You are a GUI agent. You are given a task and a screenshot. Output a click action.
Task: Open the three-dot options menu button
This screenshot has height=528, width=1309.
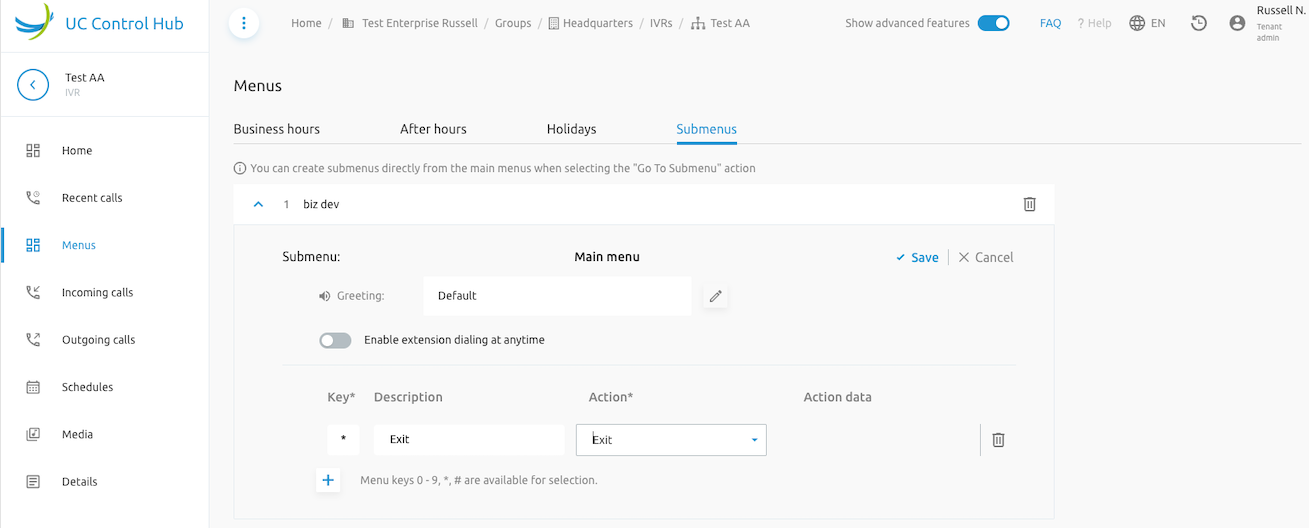coord(244,23)
